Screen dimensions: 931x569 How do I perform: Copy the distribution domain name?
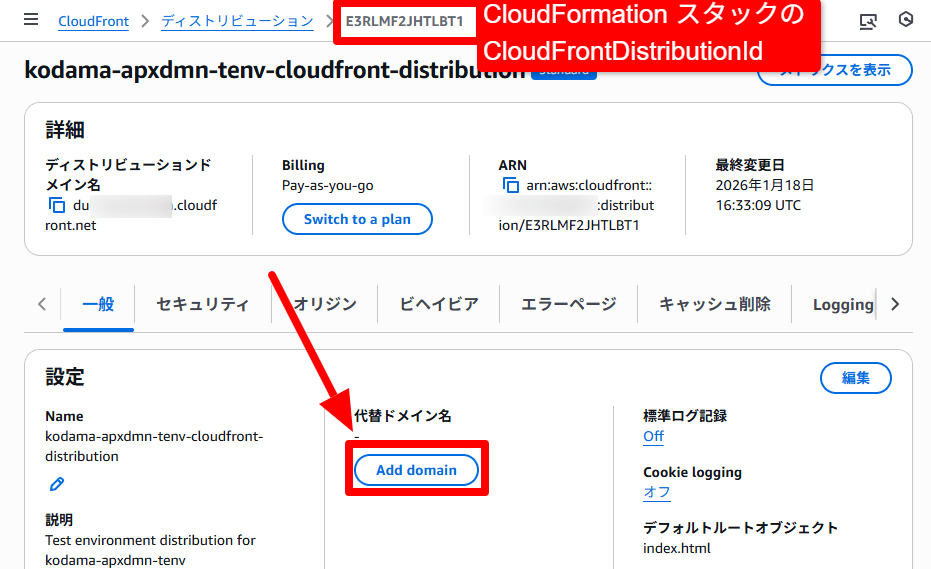[56, 206]
